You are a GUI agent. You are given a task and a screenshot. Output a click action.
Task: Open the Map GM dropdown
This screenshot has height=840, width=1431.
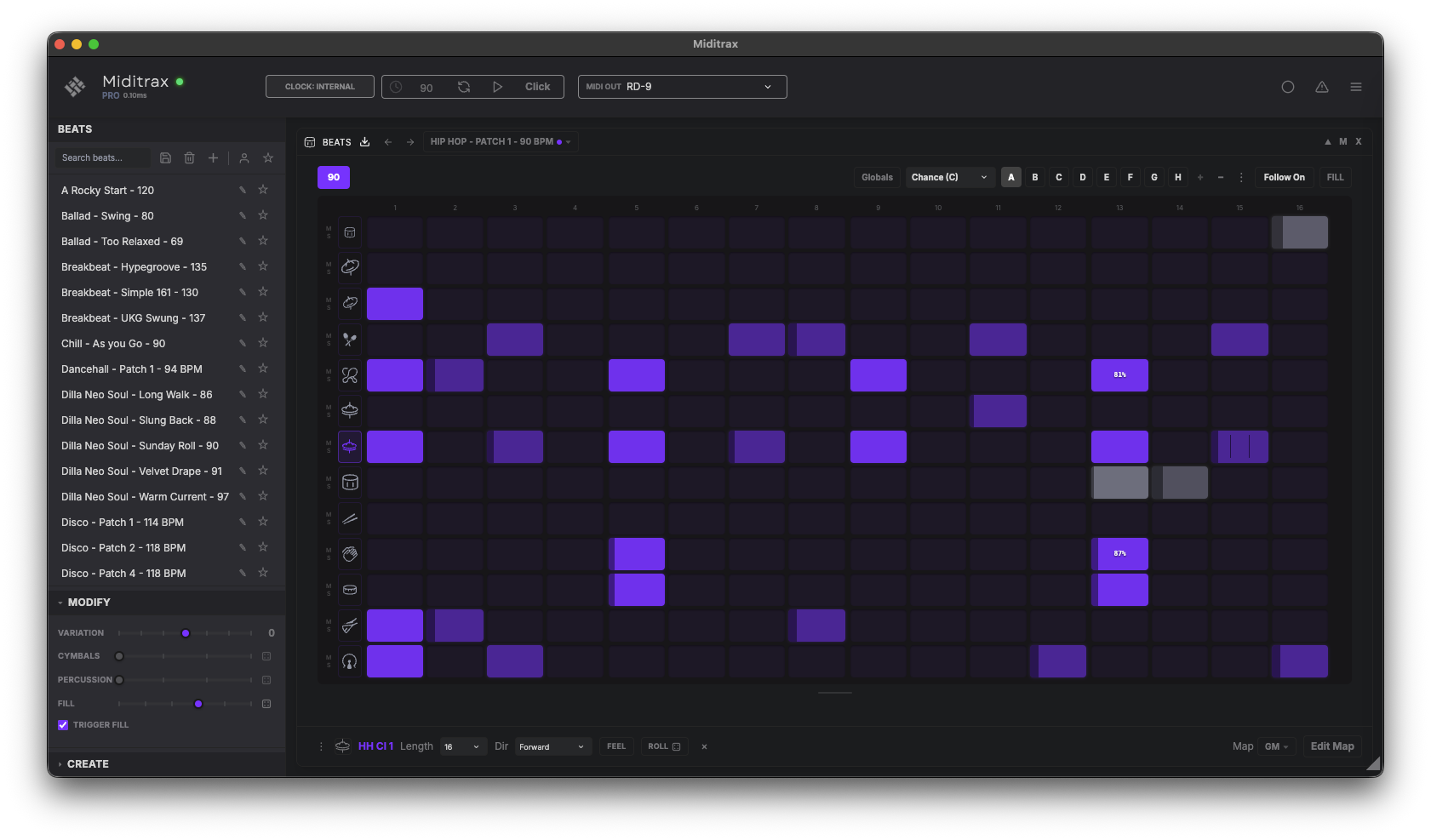tap(1277, 746)
